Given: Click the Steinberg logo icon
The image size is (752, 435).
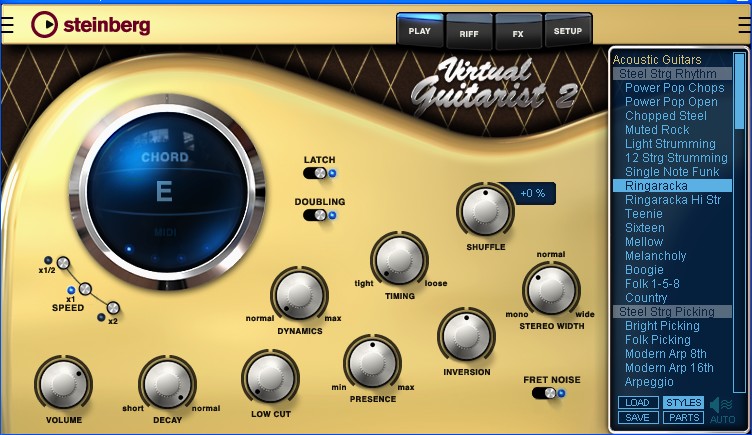Looking at the screenshot, I should [44, 24].
